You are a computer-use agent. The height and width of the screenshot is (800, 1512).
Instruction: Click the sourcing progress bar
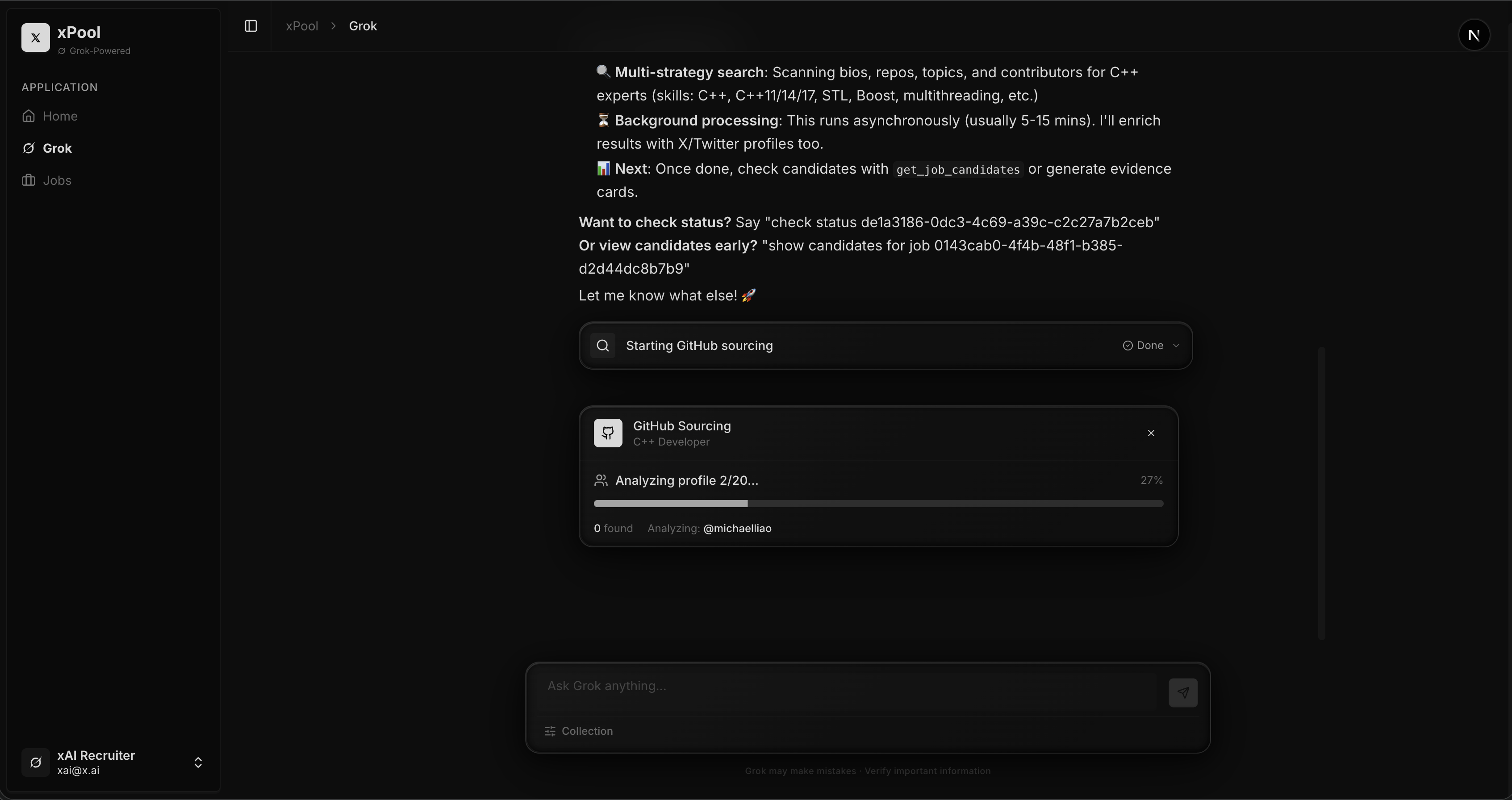click(x=878, y=504)
